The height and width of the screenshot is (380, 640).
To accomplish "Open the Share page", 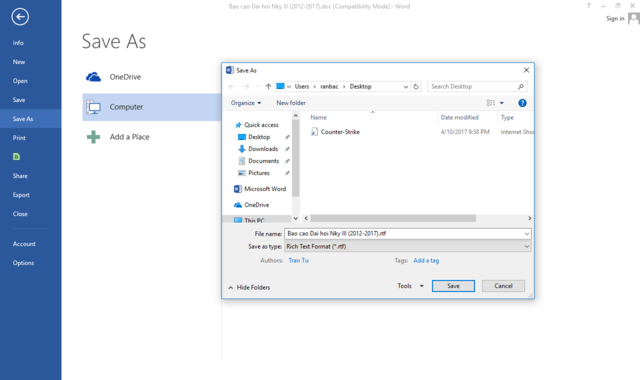I will tap(20, 176).
